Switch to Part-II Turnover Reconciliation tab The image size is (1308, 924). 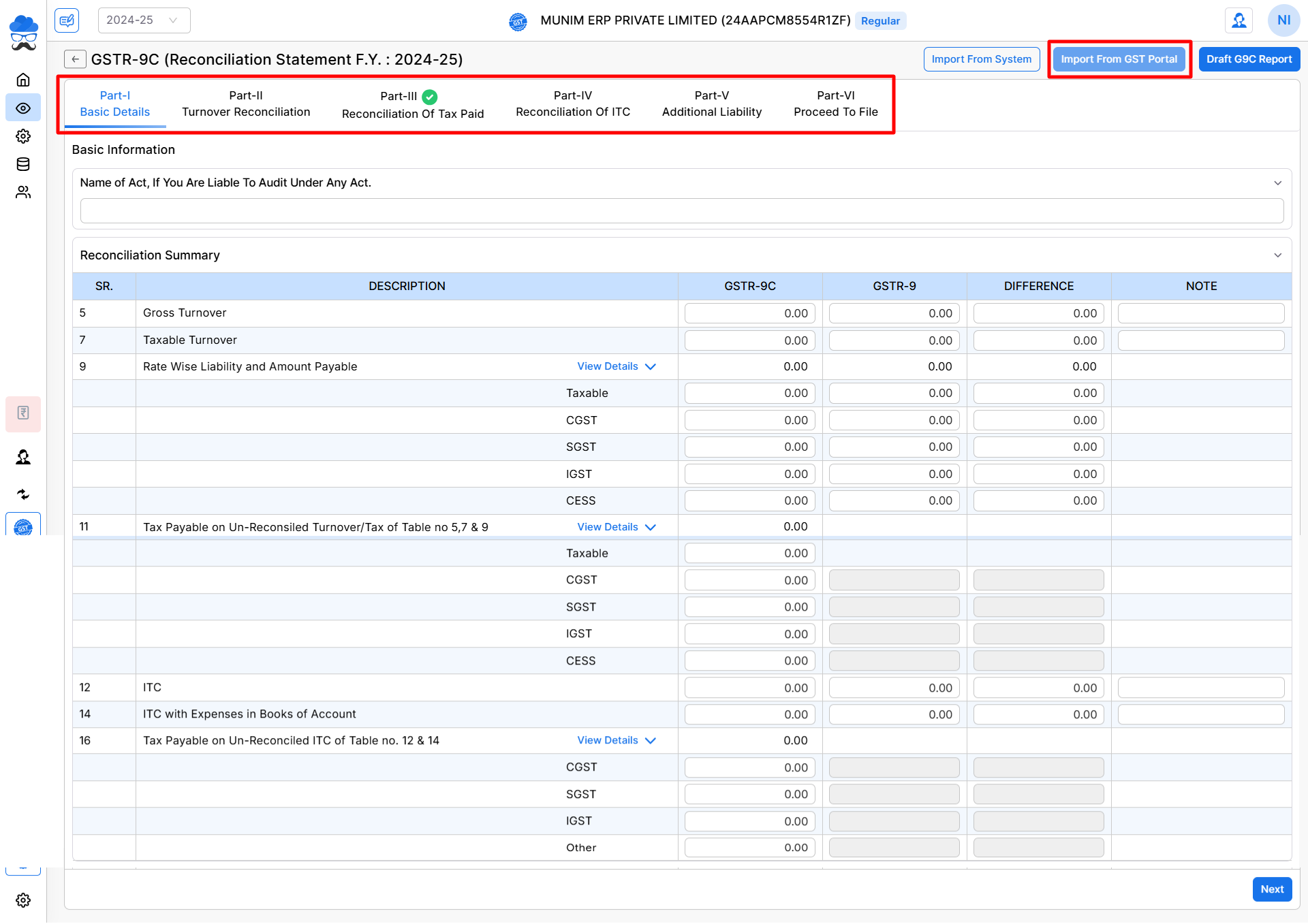click(x=246, y=104)
